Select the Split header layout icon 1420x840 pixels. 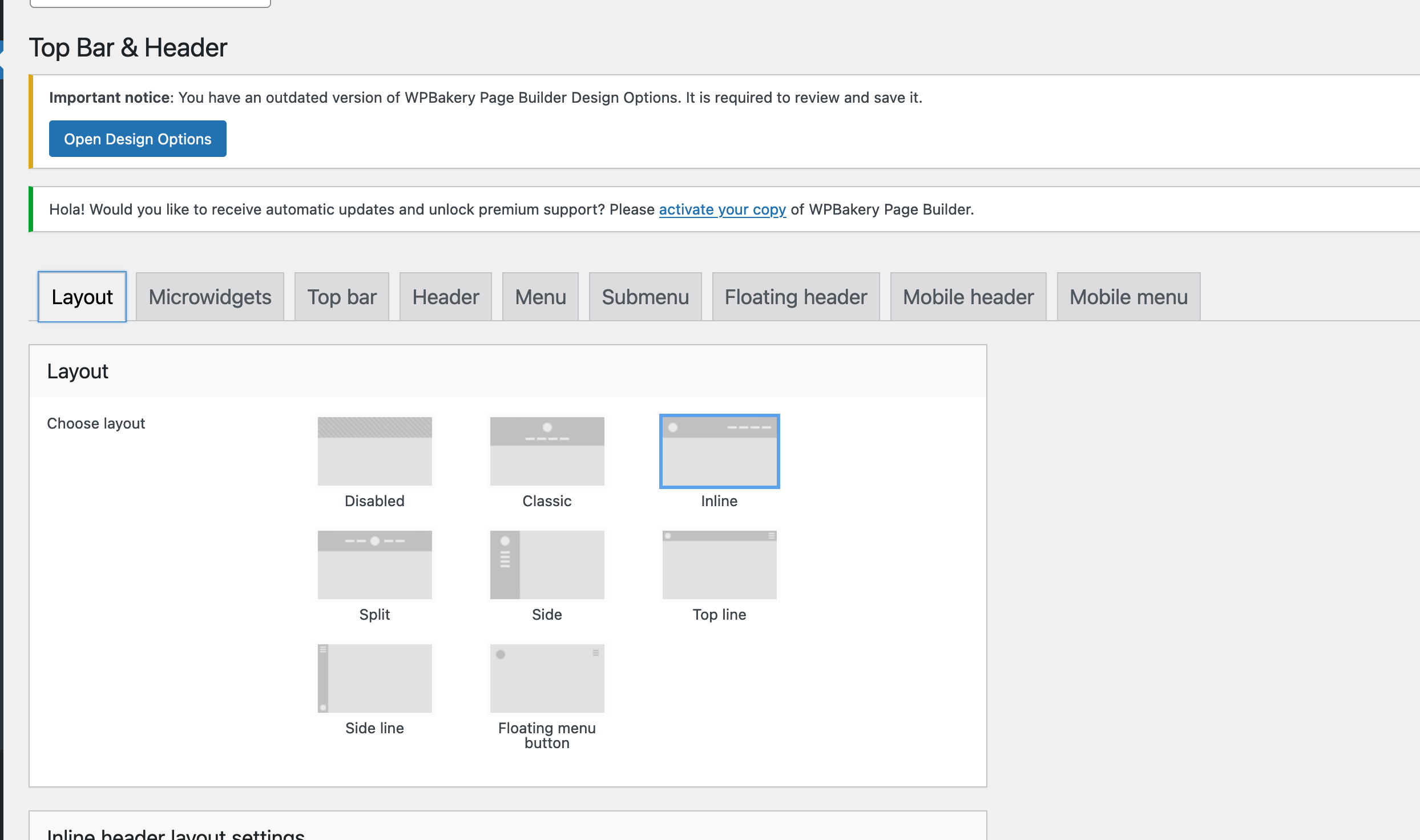[x=374, y=564]
